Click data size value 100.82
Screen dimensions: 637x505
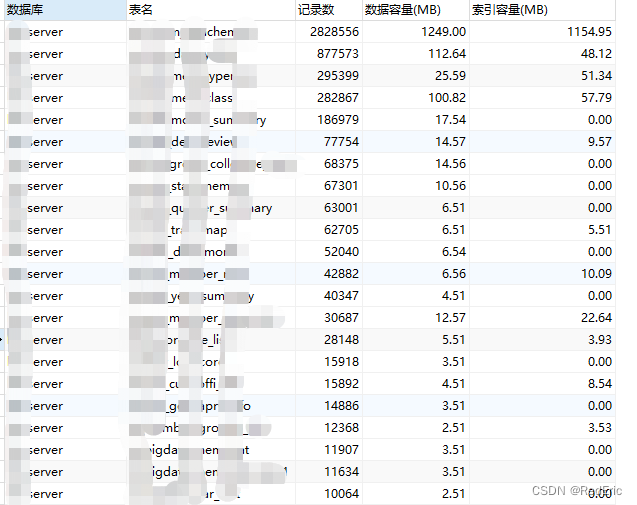tap(447, 98)
